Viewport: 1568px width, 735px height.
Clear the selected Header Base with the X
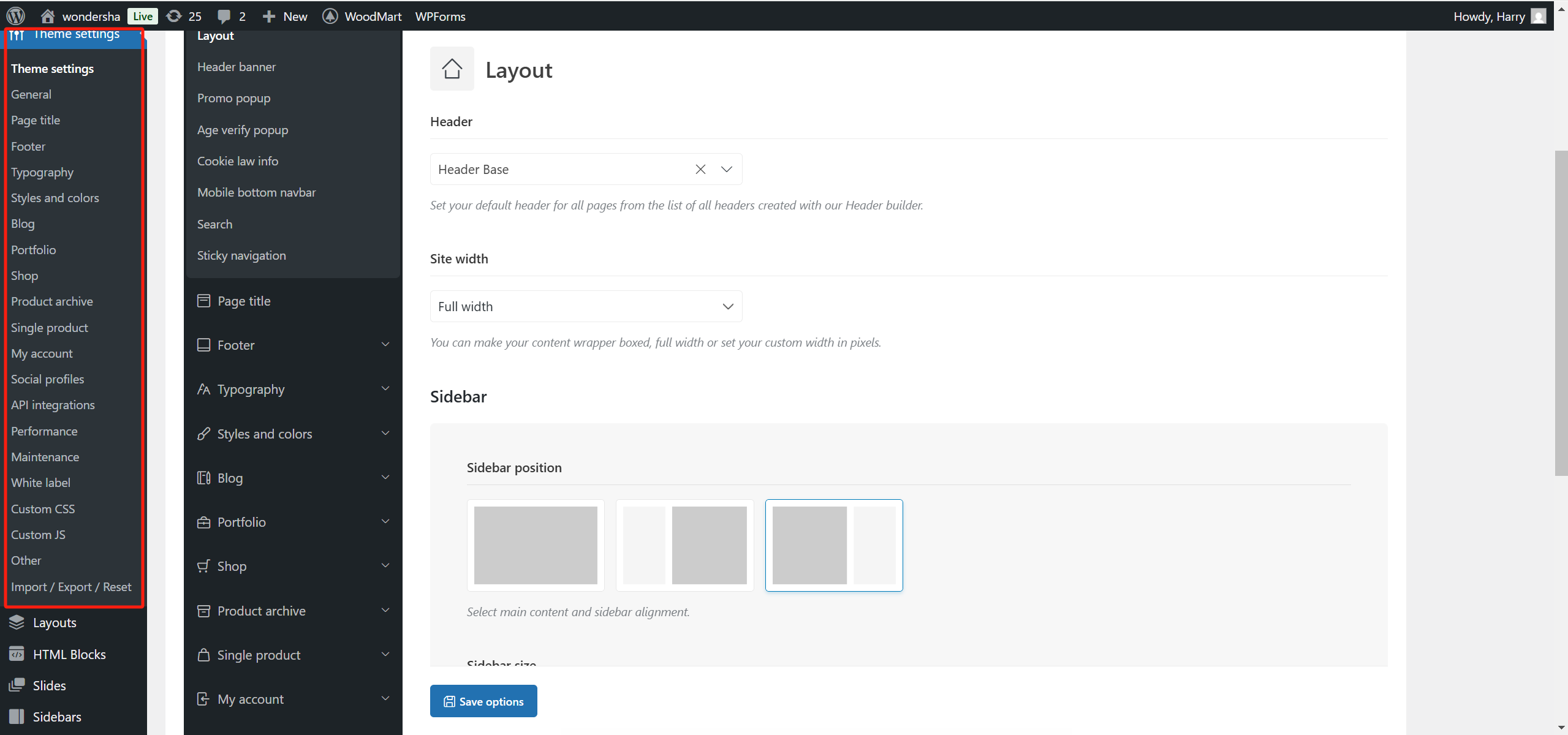700,168
